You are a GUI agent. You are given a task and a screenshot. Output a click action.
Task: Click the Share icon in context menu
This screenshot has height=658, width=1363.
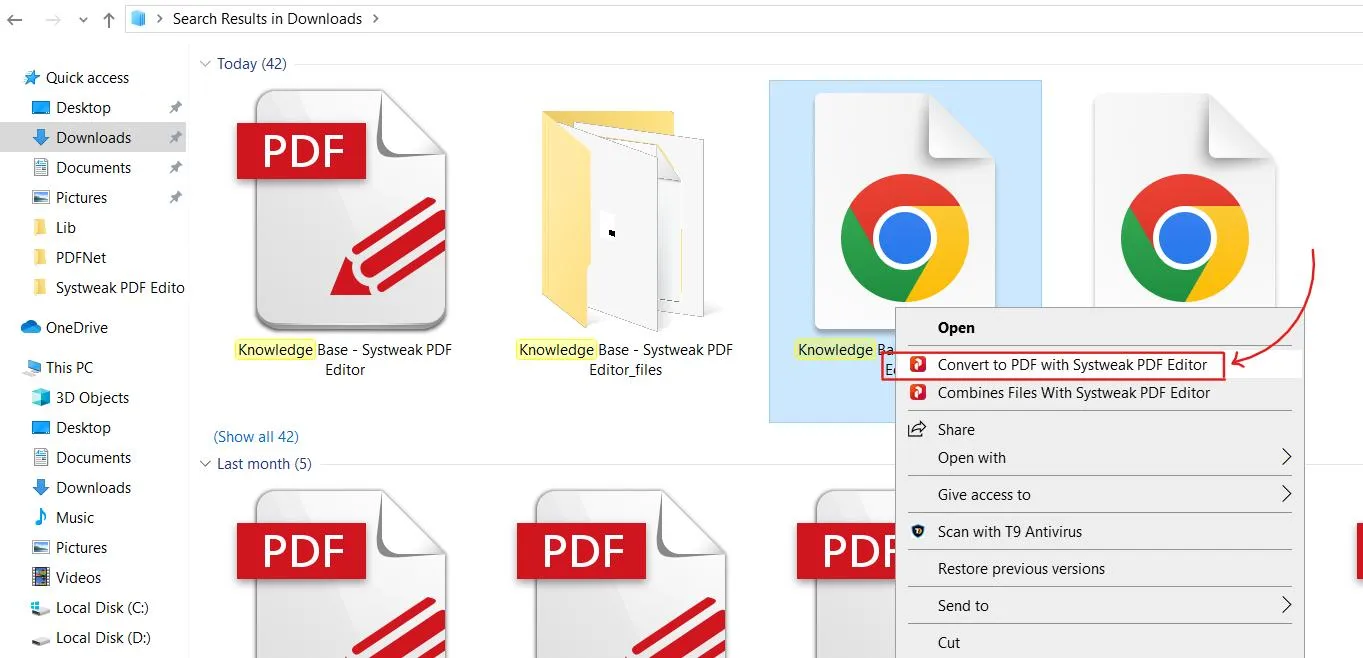[x=917, y=429]
